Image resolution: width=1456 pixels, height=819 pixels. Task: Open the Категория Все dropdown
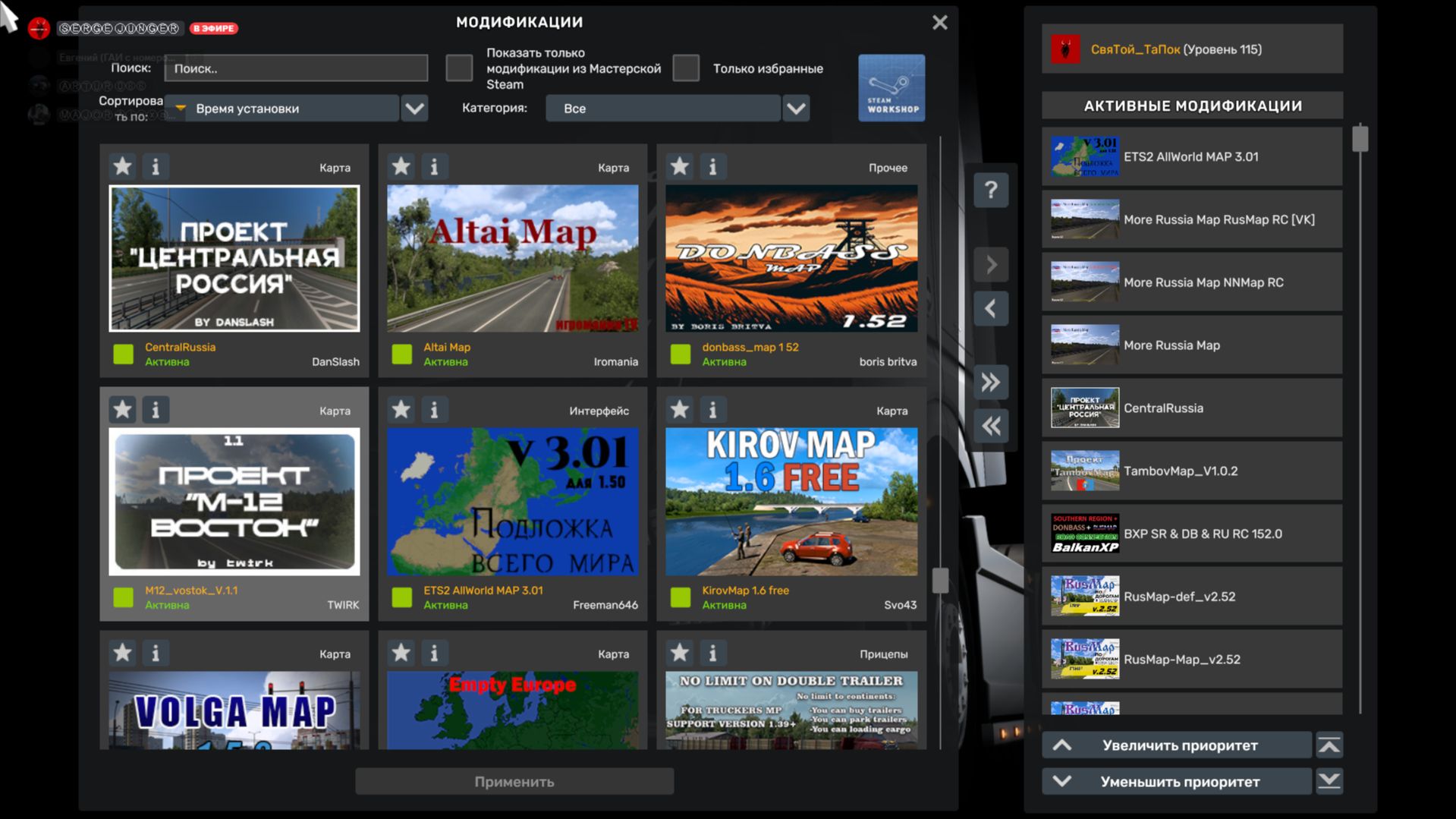pyautogui.click(x=663, y=109)
